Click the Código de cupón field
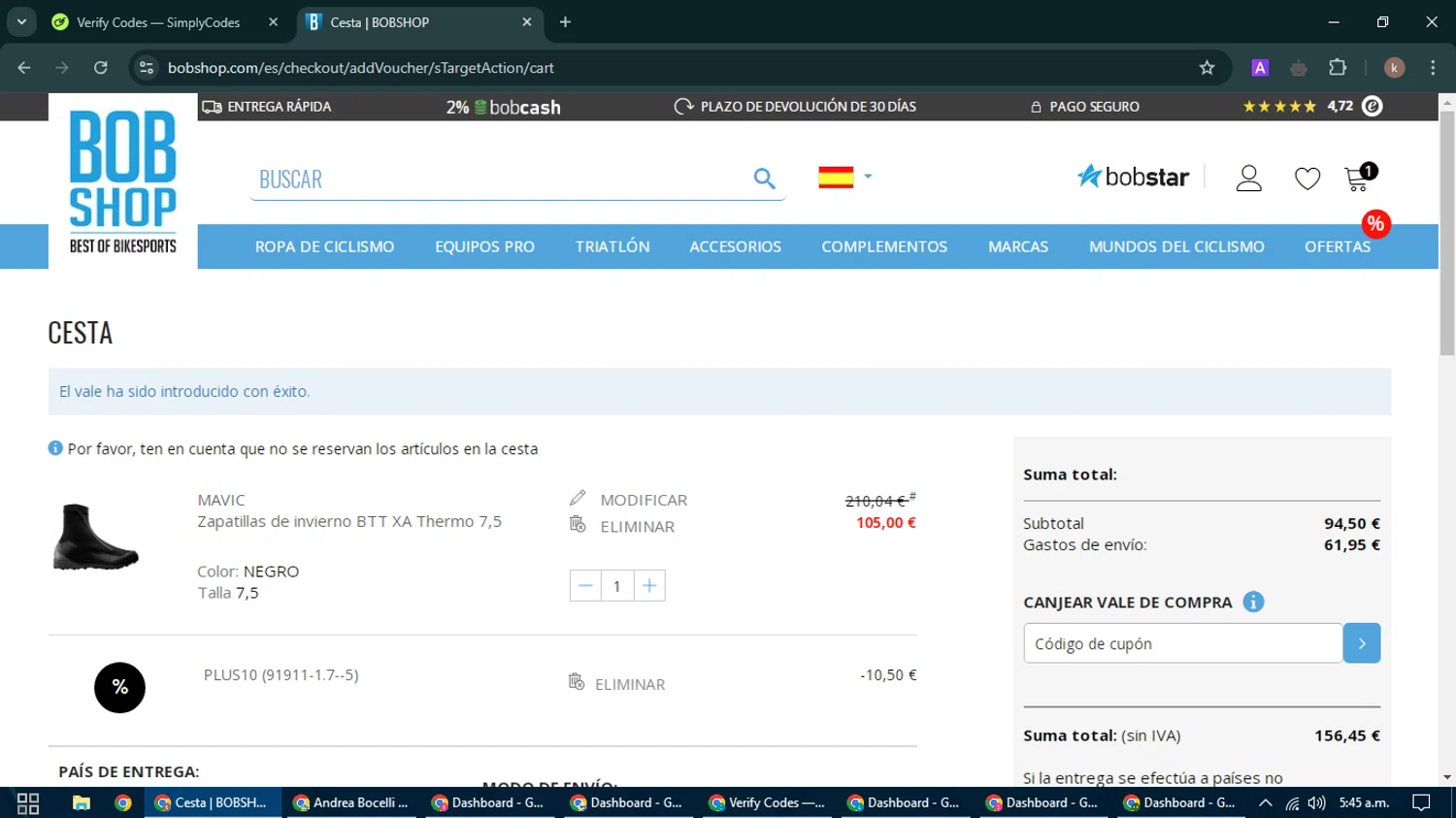 [x=1183, y=643]
